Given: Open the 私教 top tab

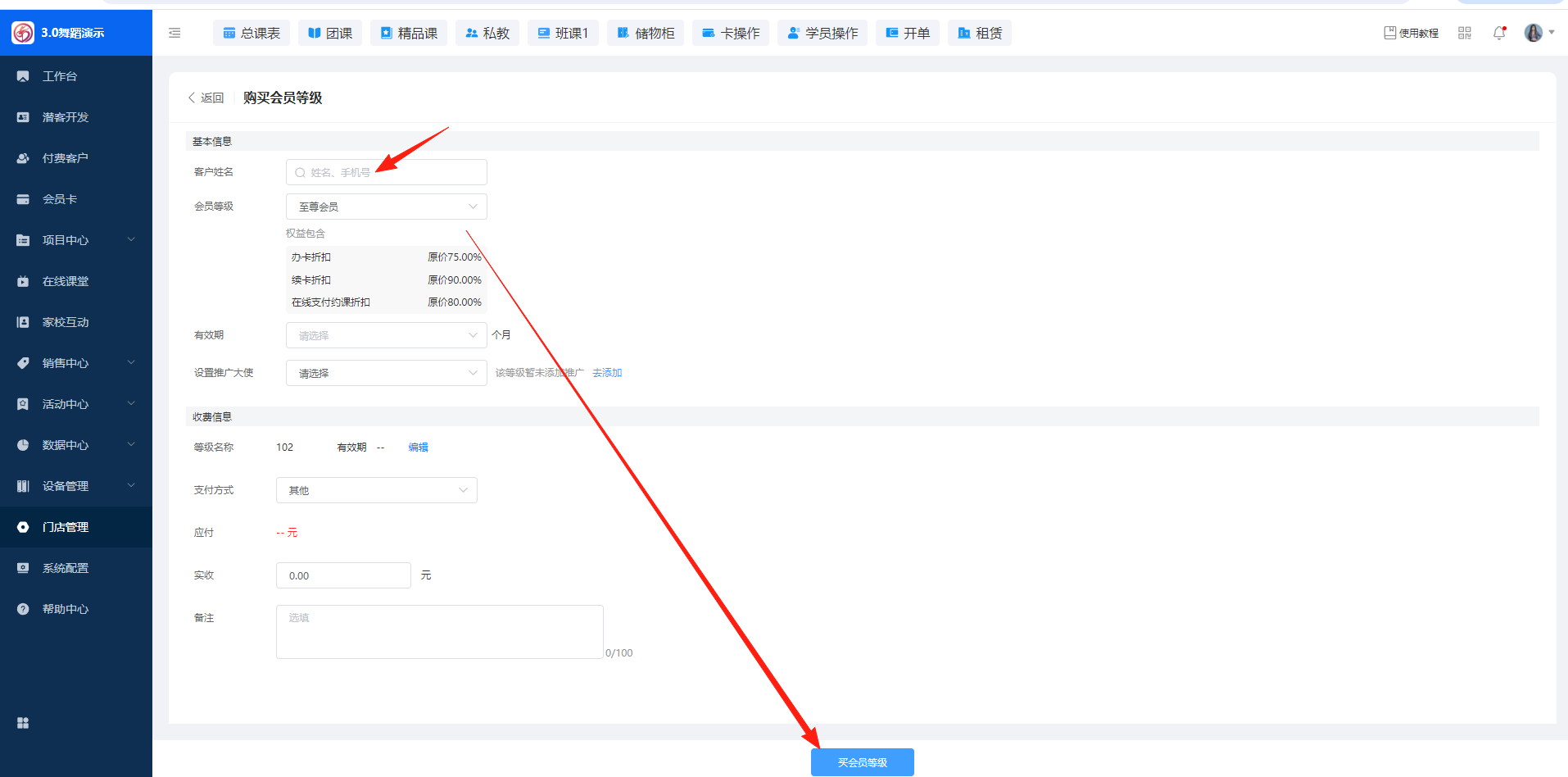Looking at the screenshot, I should (x=487, y=33).
